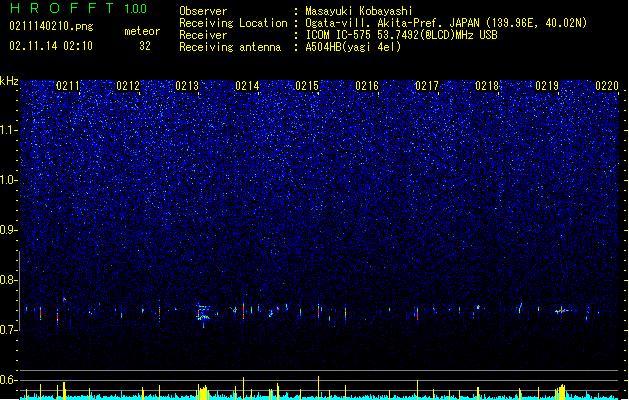This screenshot has height=400, width=629.
Task: Click the 0.7 frequency axis label
Action: pos(8,330)
